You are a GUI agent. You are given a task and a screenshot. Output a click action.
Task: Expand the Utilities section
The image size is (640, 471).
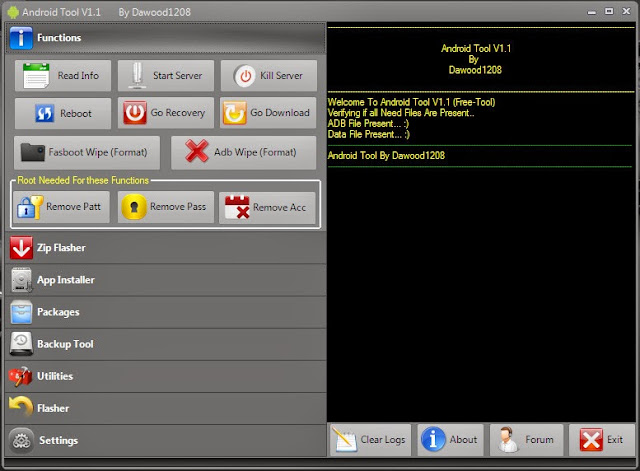click(166, 376)
